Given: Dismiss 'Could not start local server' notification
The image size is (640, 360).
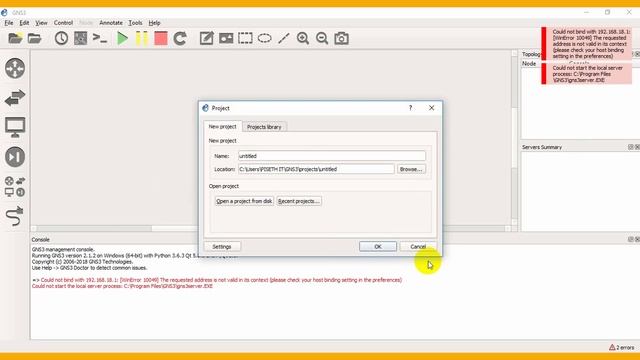Looking at the screenshot, I should [x=587, y=74].
